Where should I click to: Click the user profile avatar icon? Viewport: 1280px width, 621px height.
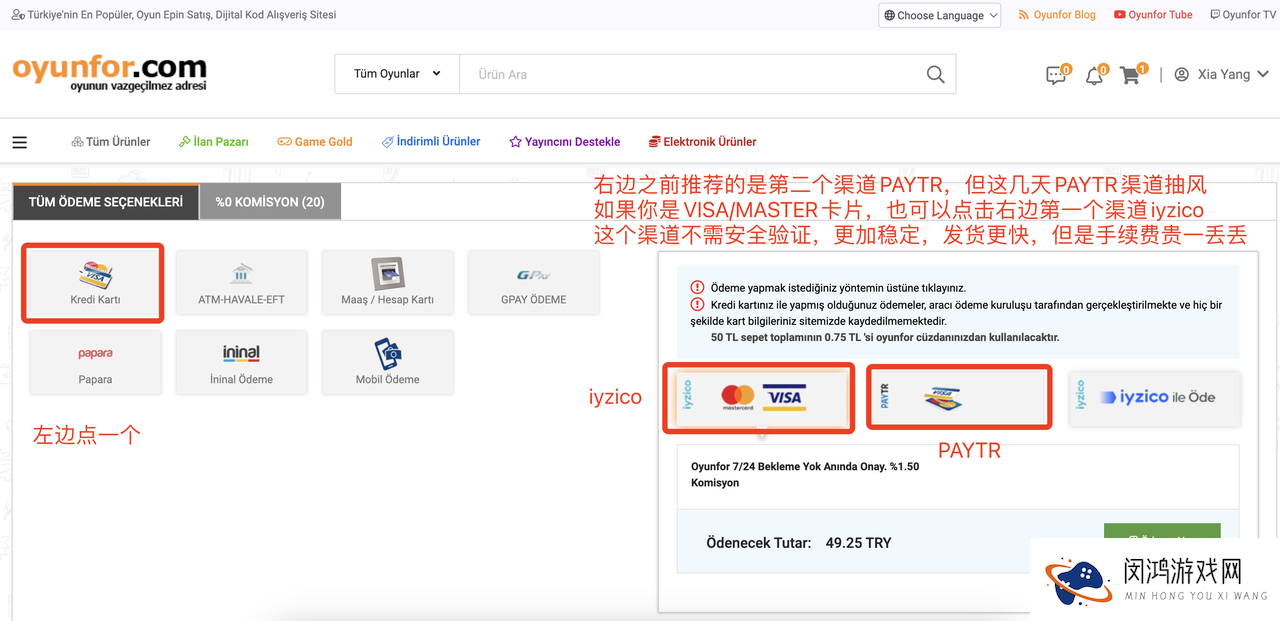(x=1181, y=74)
